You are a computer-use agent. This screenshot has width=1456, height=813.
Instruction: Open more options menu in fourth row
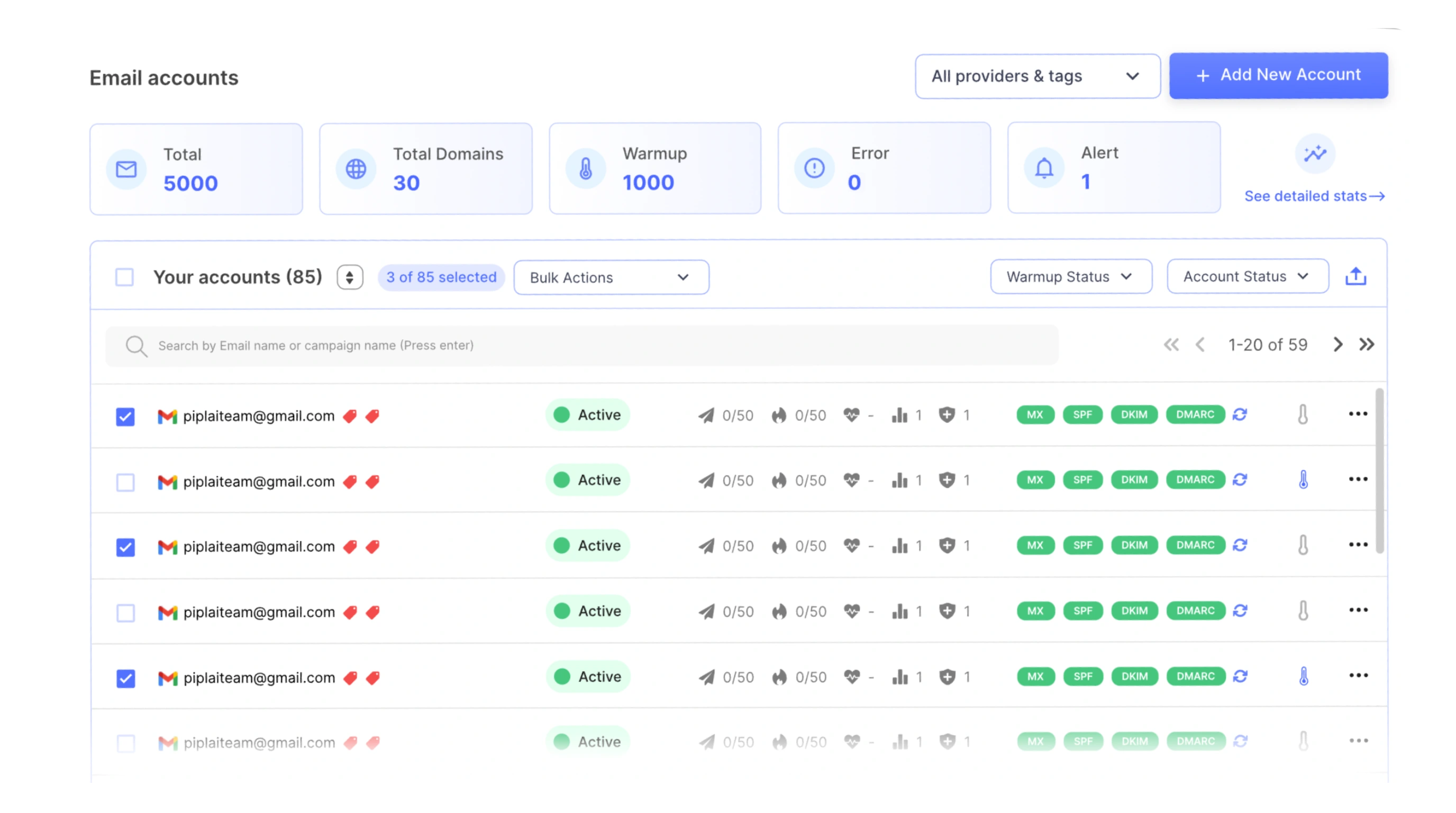1358,610
